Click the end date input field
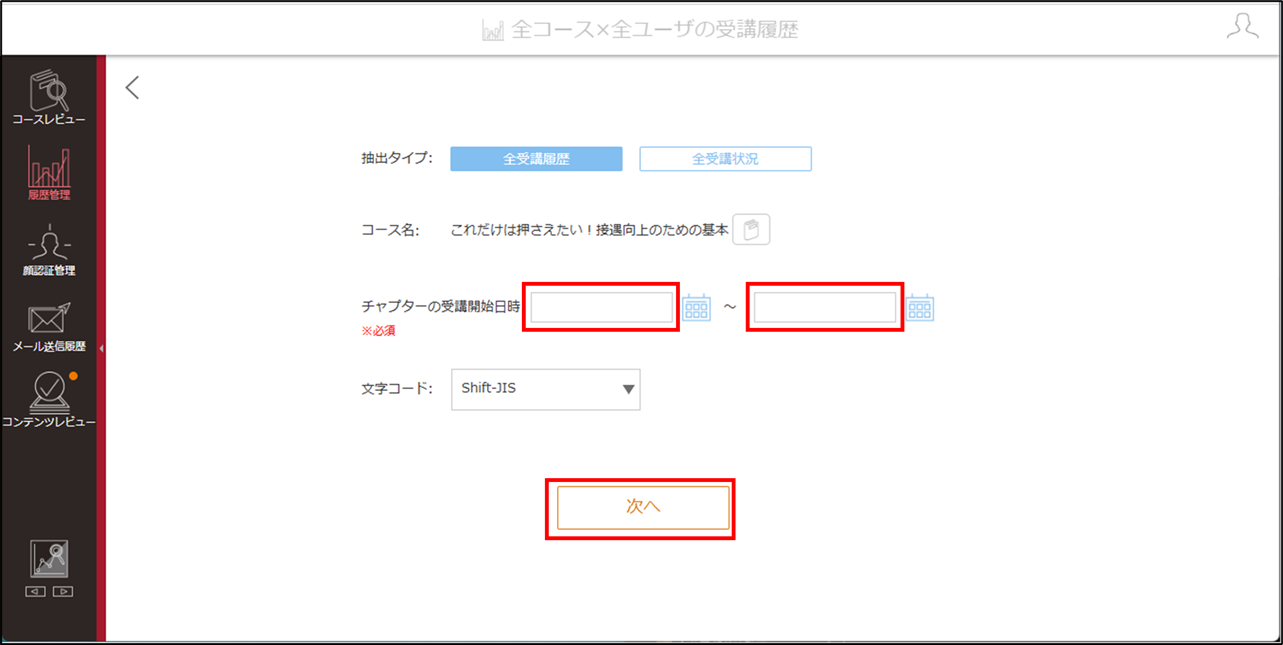This screenshot has height=645, width=1283. [x=825, y=308]
